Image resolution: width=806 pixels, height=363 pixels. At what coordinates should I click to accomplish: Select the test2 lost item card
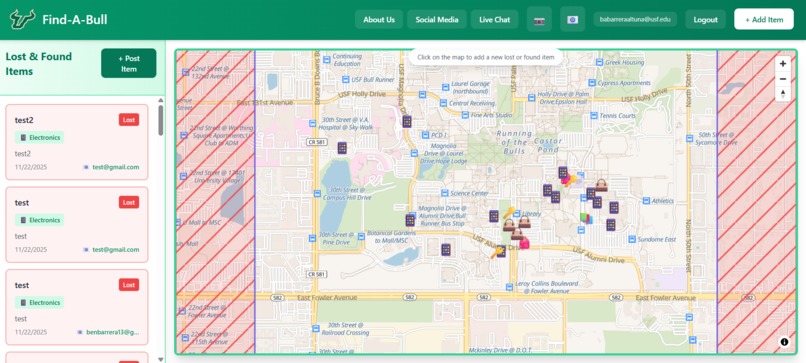tap(77, 142)
